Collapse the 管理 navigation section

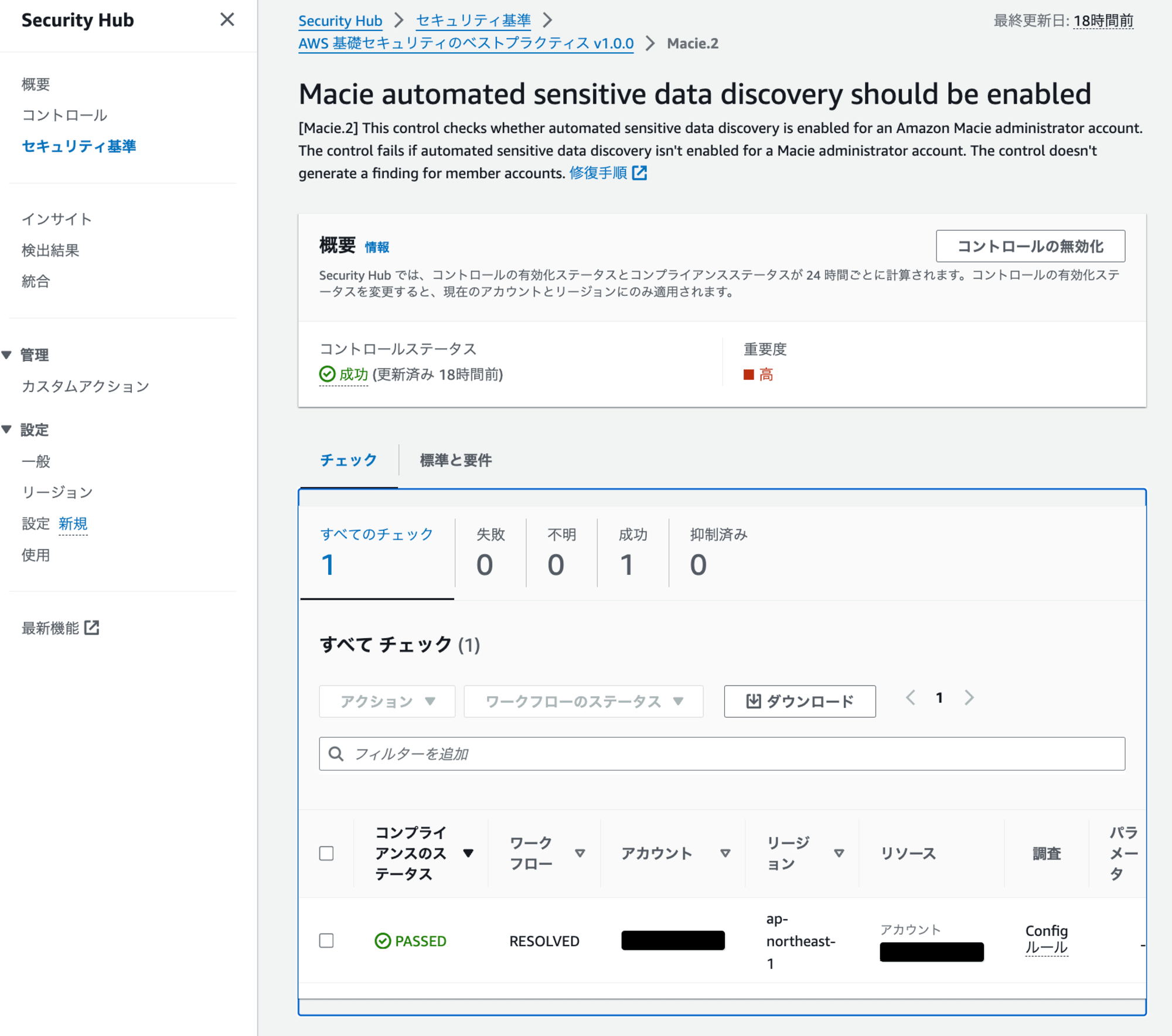click(x=7, y=355)
